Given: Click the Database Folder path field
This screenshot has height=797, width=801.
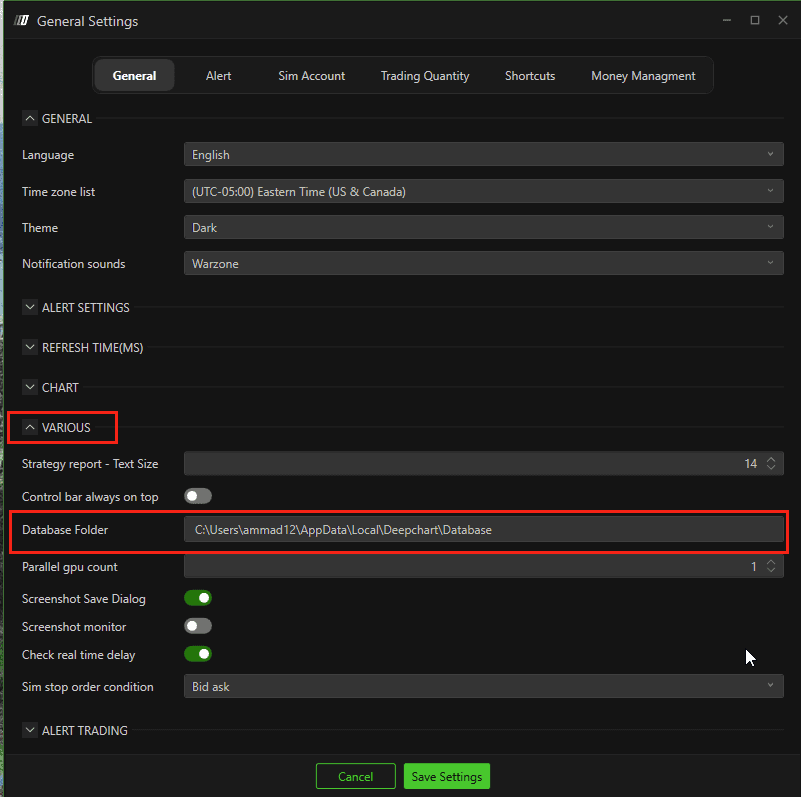Looking at the screenshot, I should [483, 530].
